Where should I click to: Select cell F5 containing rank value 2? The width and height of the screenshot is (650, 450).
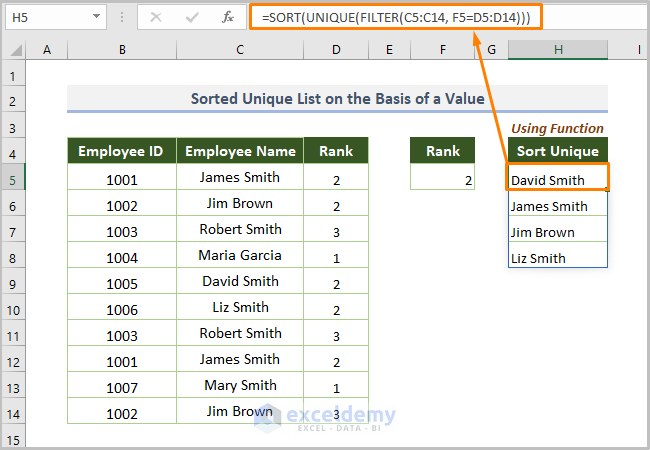pyautogui.click(x=443, y=178)
